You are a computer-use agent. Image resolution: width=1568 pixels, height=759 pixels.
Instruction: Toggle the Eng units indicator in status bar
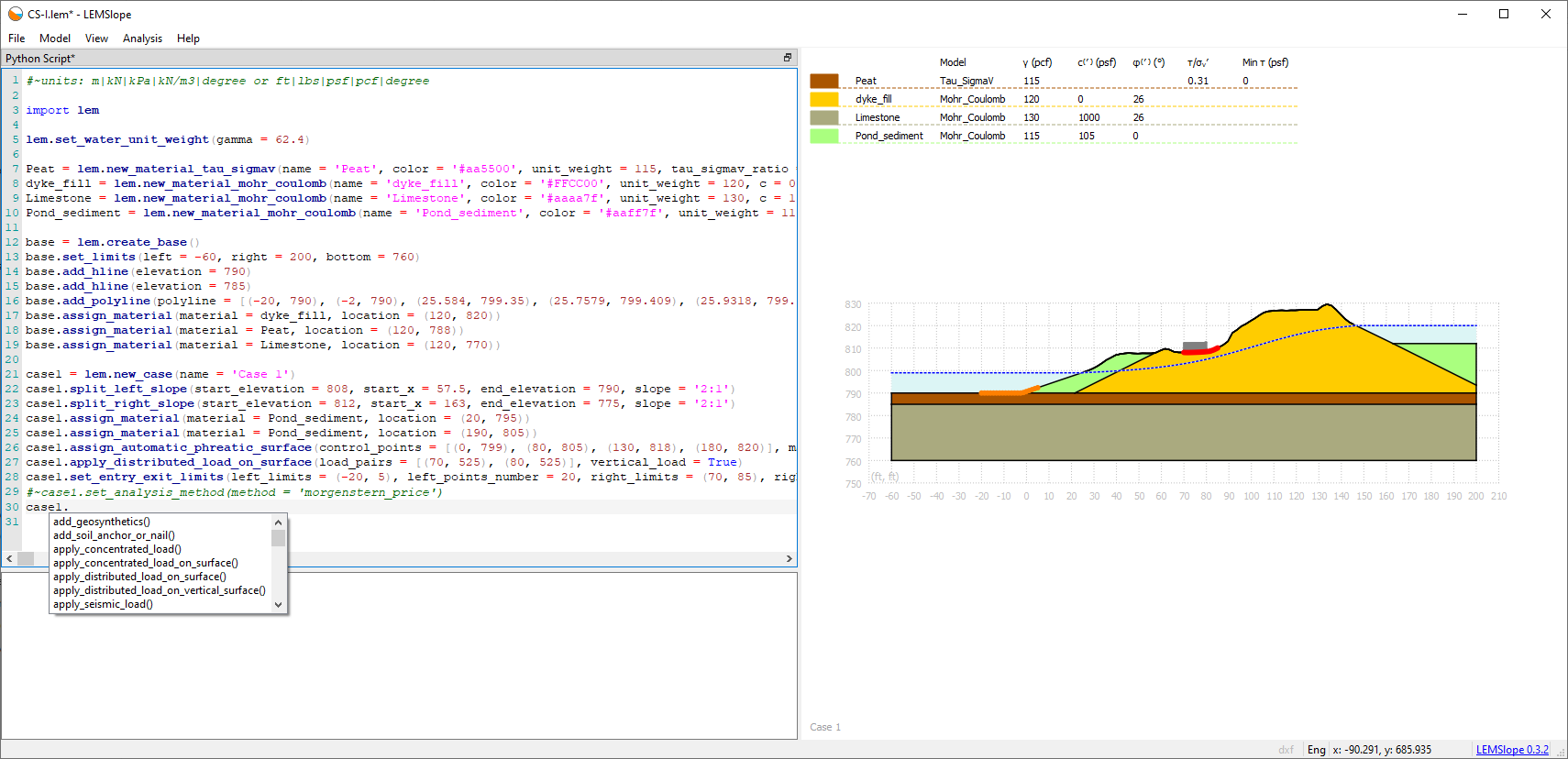pyautogui.click(x=1316, y=750)
